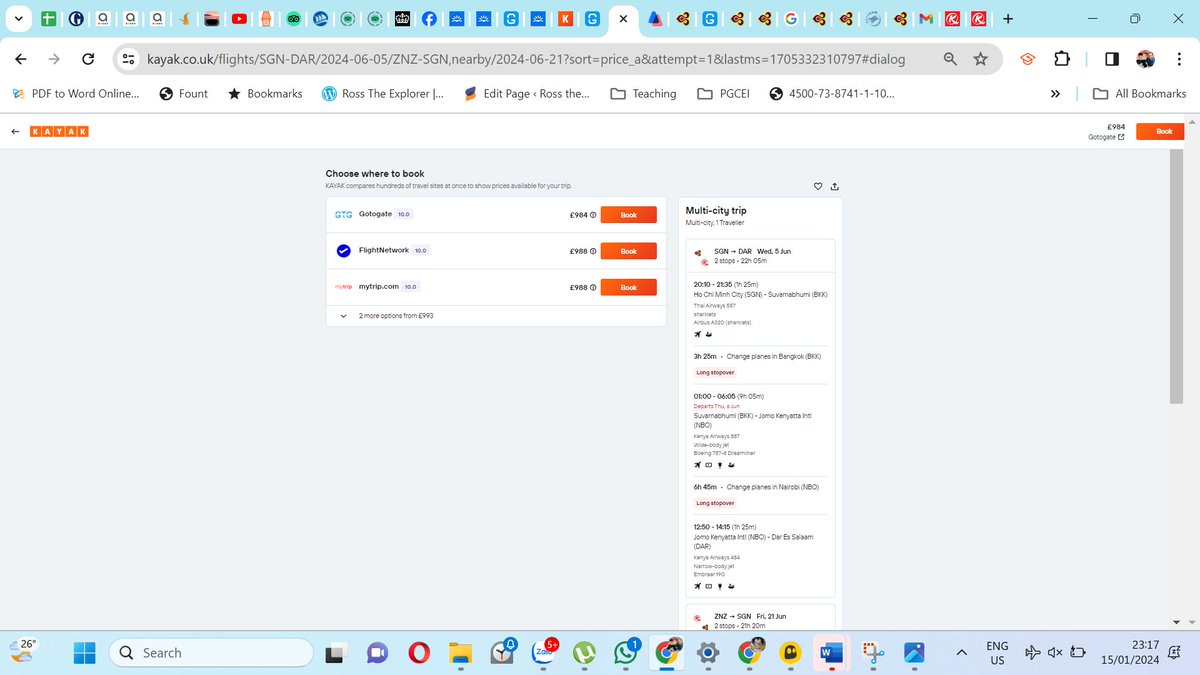Show more hidden bookmarks chevron
Screen dimensions: 1200x675
coord(1055,94)
